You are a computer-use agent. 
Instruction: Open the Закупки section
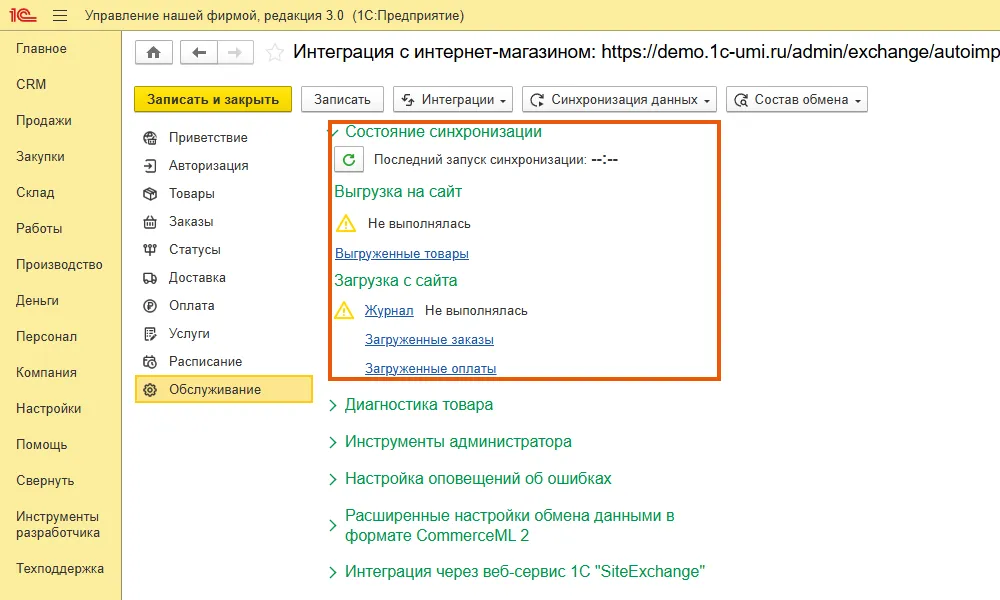pos(40,156)
